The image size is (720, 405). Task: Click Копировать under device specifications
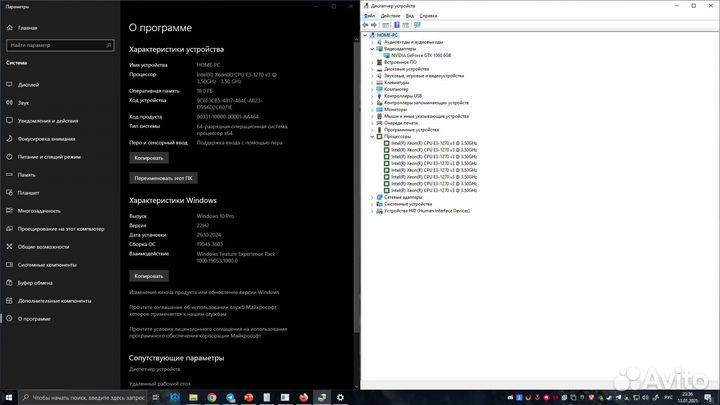point(149,158)
